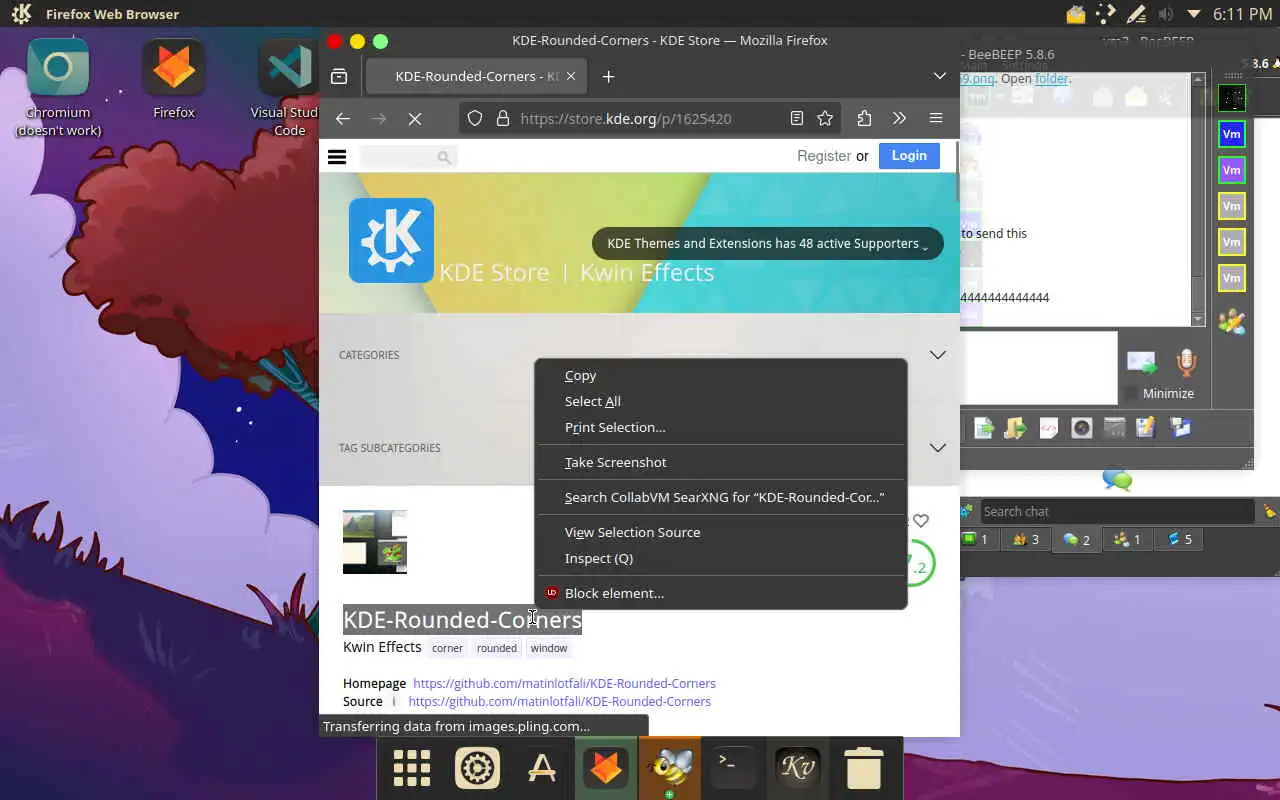
Task: Click the send file icon in BeeBEEP toolbar
Action: (984, 428)
